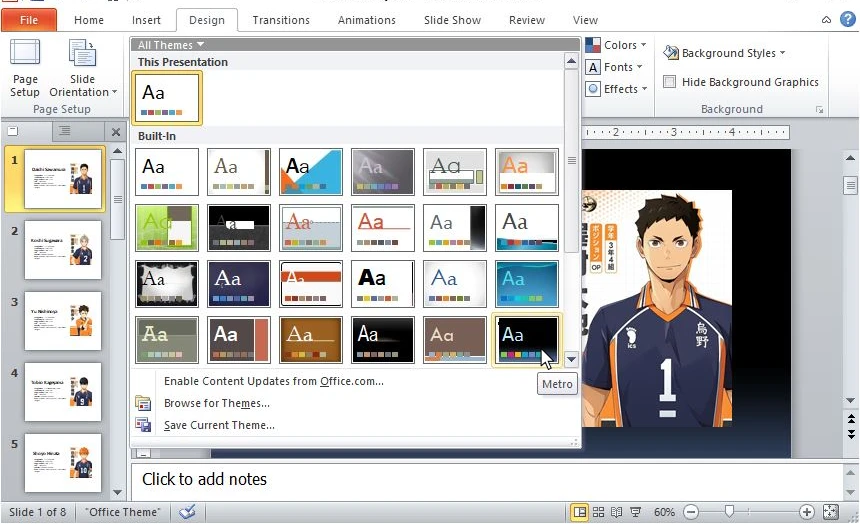The height and width of the screenshot is (524, 860).
Task: Switch to the Home tab
Action: (x=88, y=20)
